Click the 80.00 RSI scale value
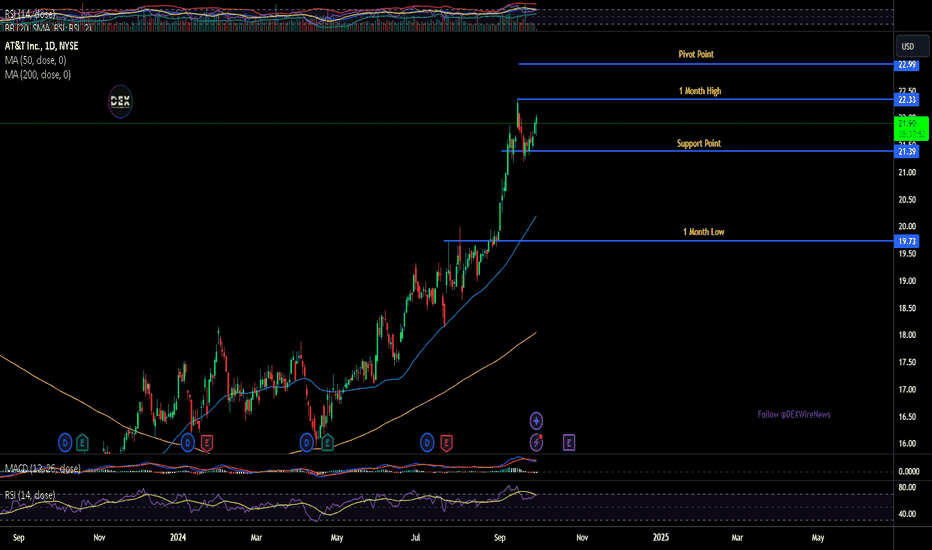This screenshot has width=932, height=550. tap(907, 487)
